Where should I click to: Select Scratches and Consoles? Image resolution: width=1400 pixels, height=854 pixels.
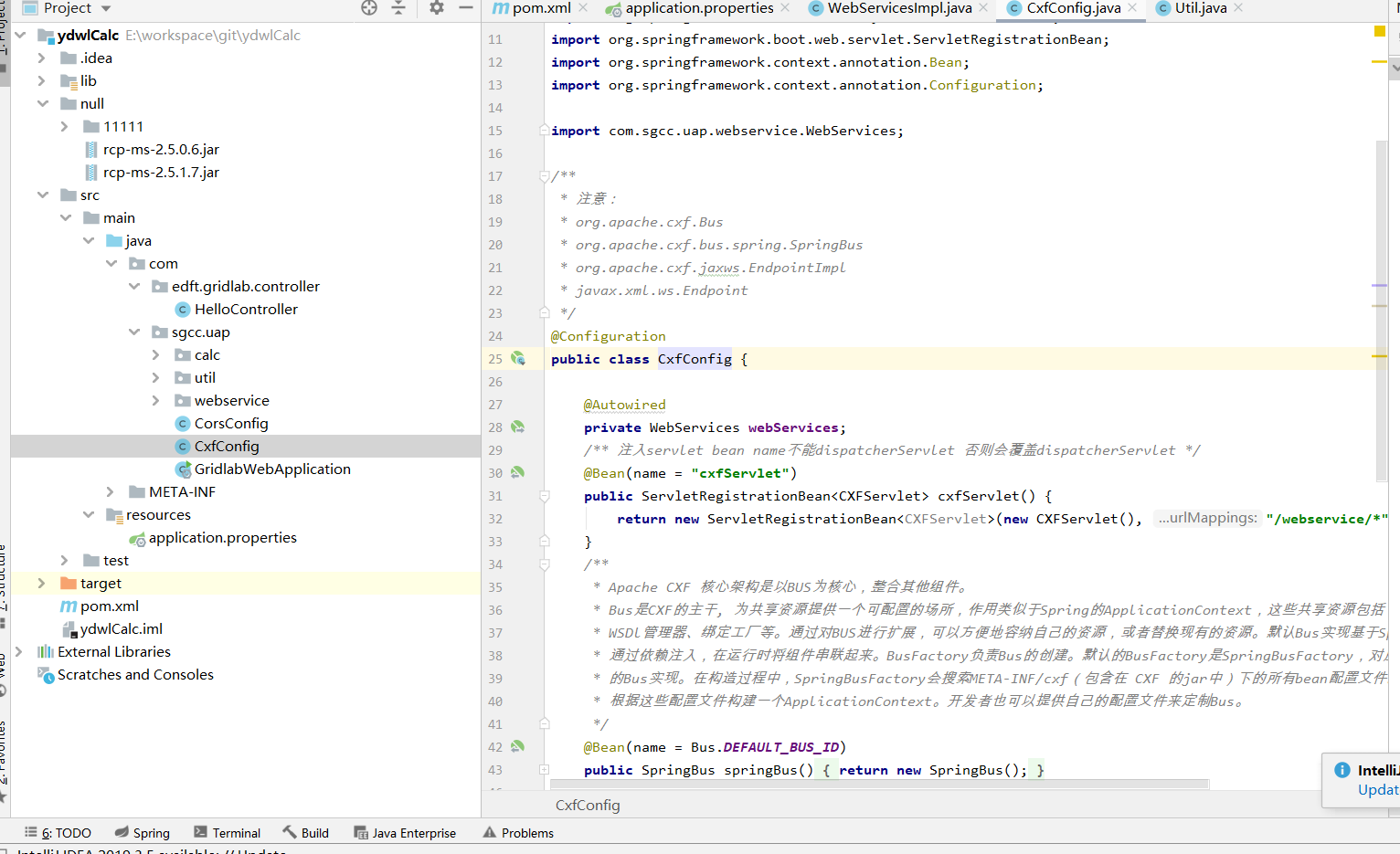tap(135, 675)
